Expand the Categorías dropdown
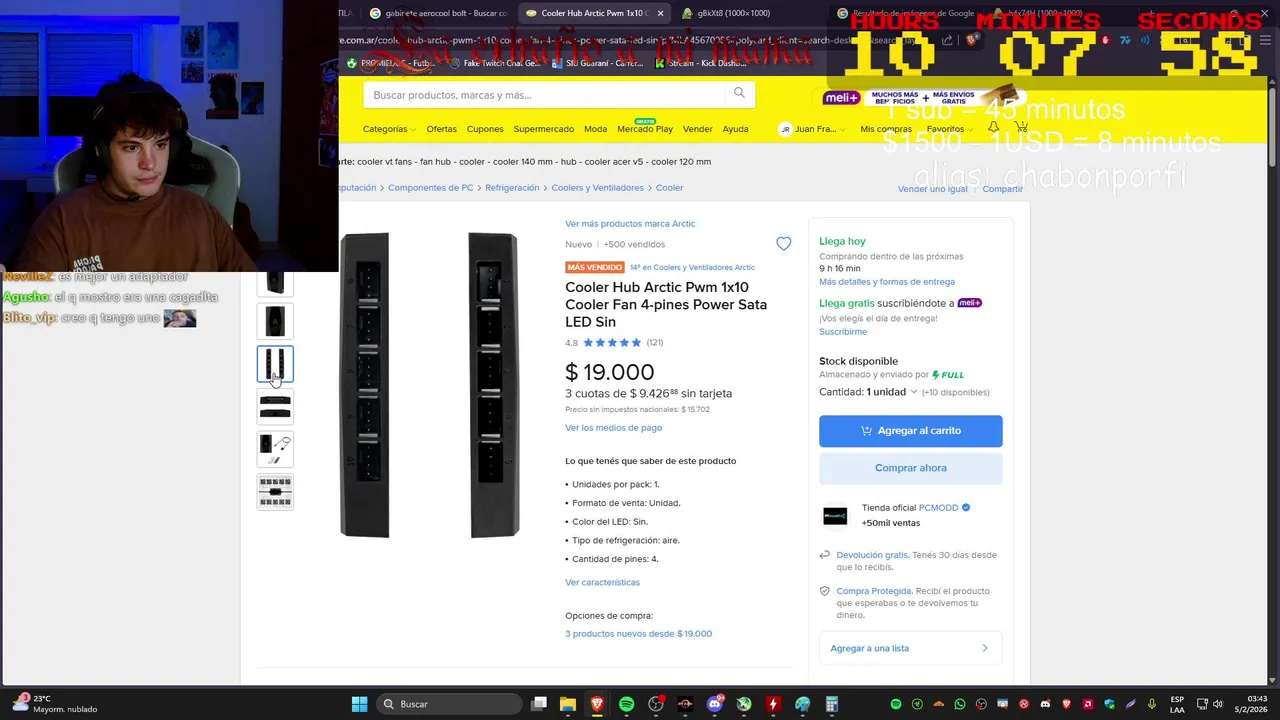Image resolution: width=1280 pixels, height=720 pixels. [x=389, y=129]
